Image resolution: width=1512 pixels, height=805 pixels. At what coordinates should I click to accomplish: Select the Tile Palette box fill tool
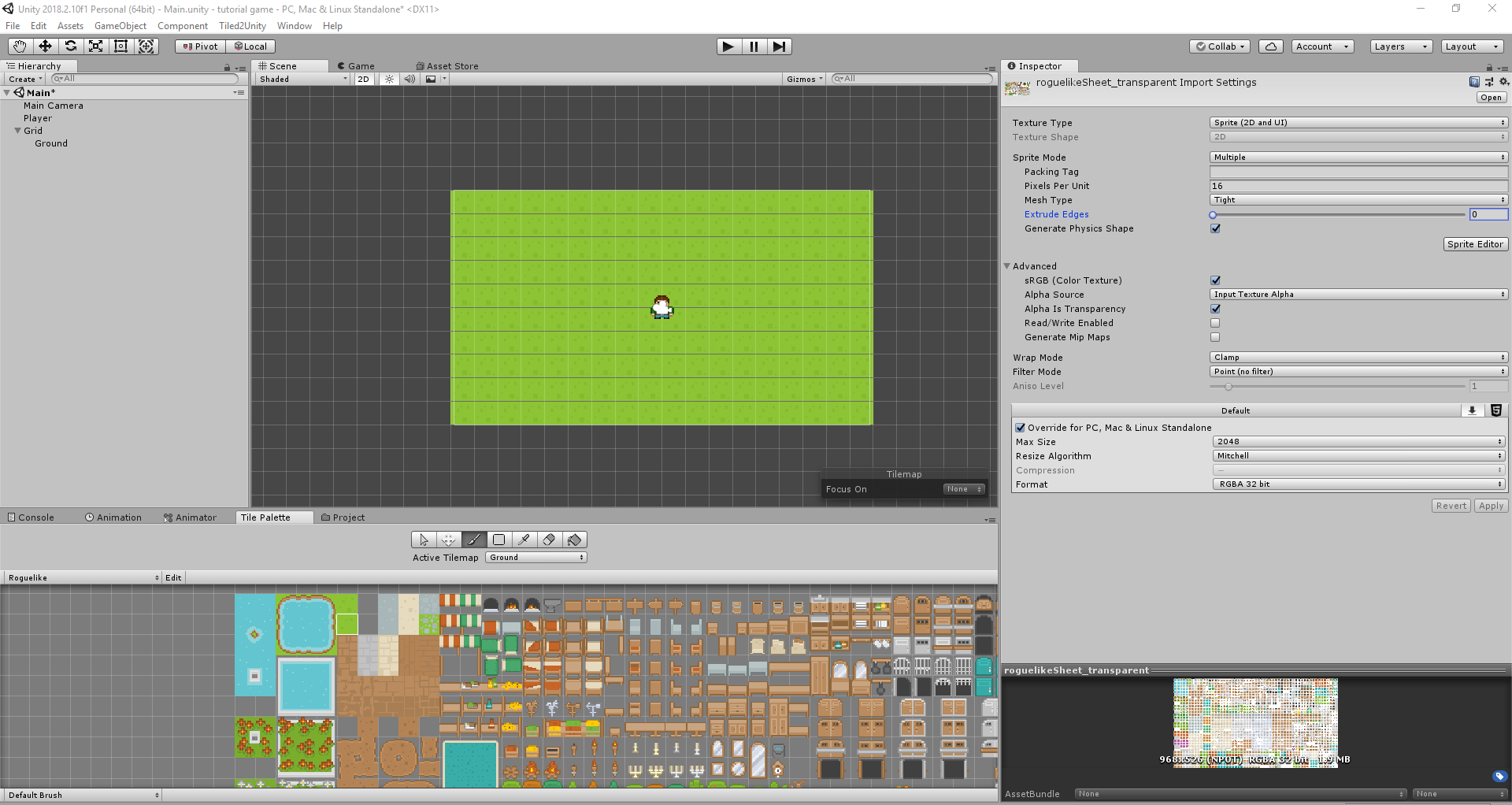[x=498, y=540]
